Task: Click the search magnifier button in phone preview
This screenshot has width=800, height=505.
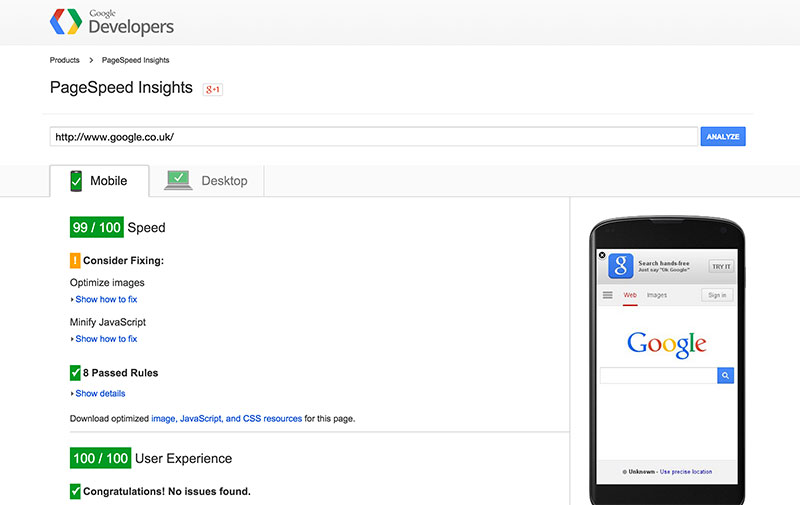Action: [x=725, y=375]
